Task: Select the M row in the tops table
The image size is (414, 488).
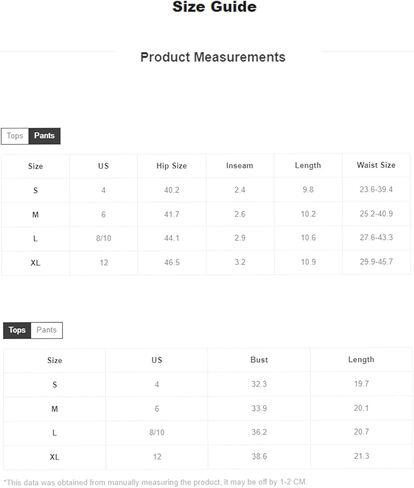Action: (x=208, y=409)
